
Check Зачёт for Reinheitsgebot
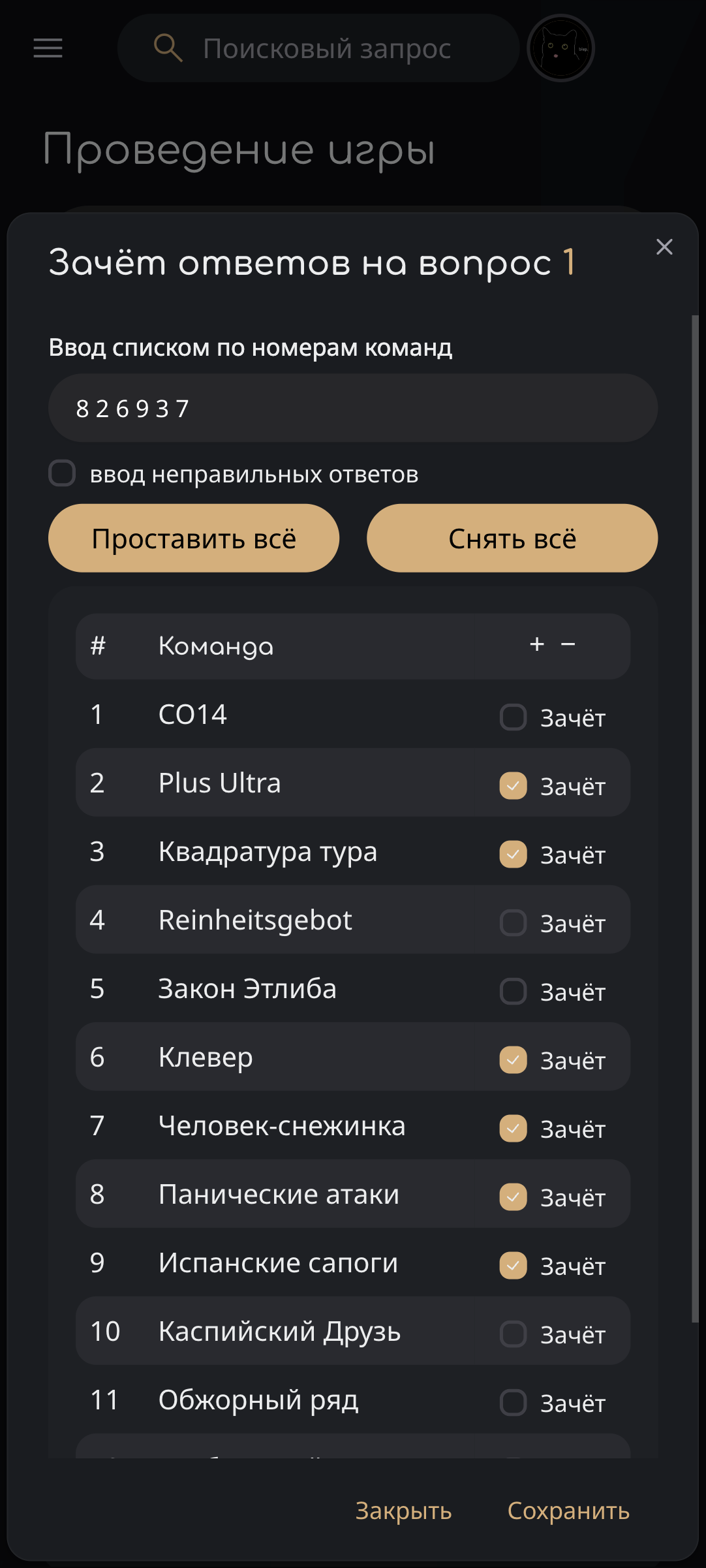coord(514,923)
